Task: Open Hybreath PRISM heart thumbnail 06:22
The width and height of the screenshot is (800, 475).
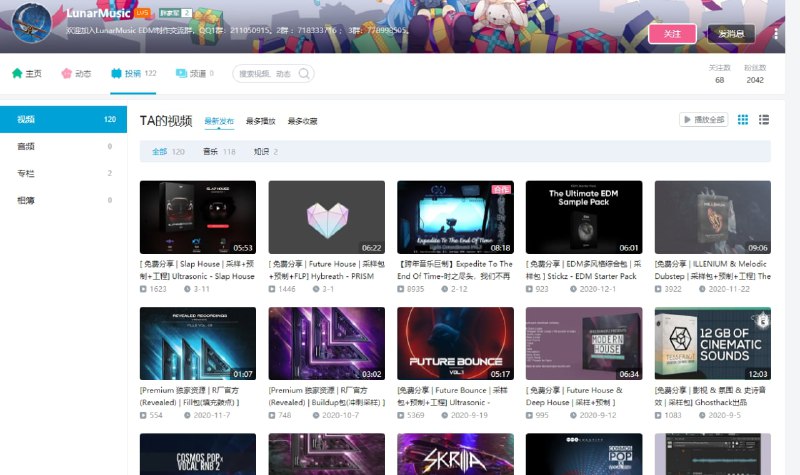Action: [x=327, y=217]
